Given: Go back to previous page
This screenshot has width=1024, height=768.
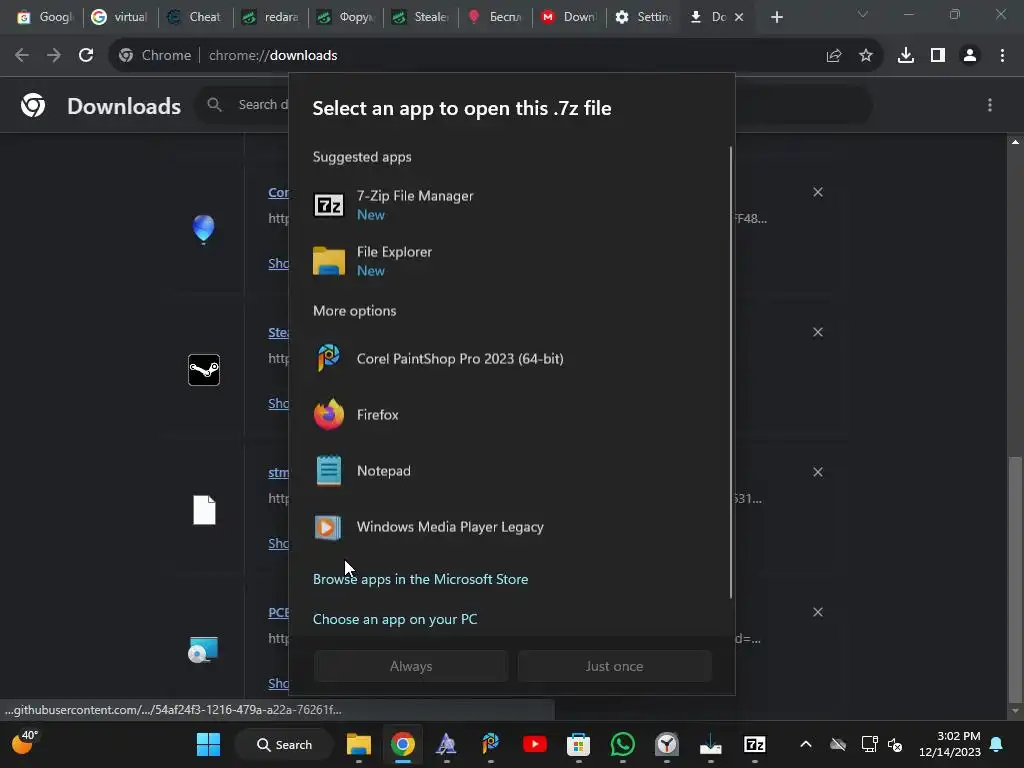Looking at the screenshot, I should 22,56.
